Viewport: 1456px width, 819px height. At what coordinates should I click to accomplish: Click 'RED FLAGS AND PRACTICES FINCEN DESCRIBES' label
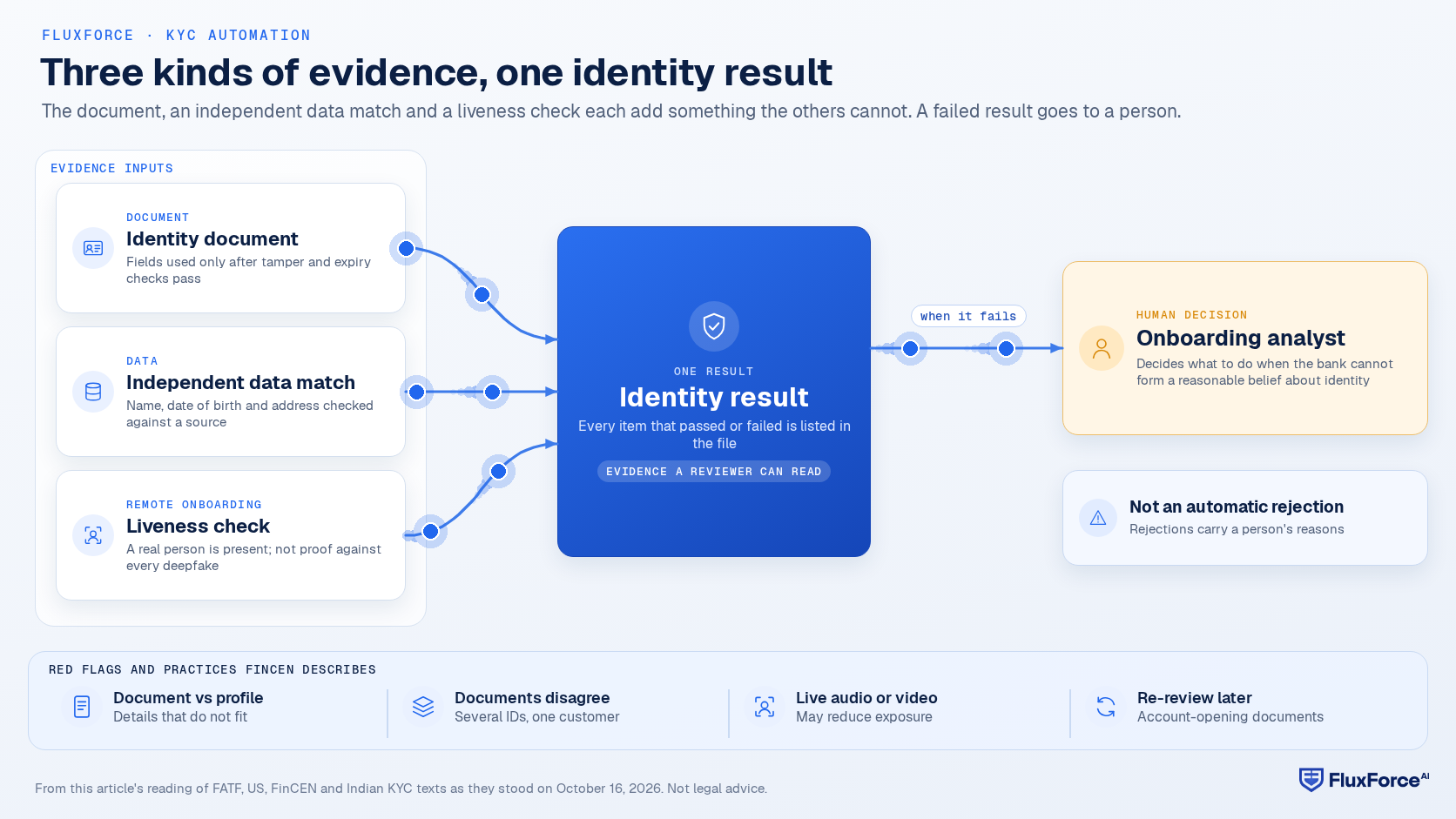(x=212, y=669)
